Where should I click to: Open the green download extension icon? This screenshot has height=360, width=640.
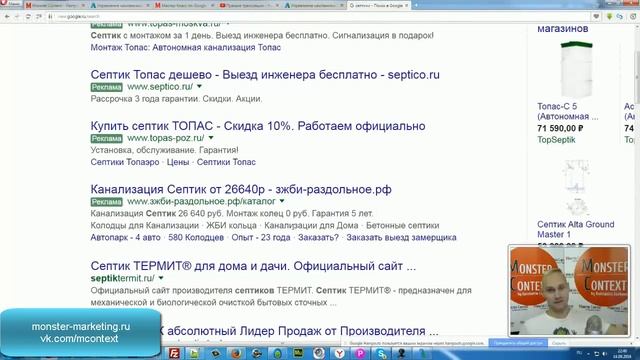point(609,17)
